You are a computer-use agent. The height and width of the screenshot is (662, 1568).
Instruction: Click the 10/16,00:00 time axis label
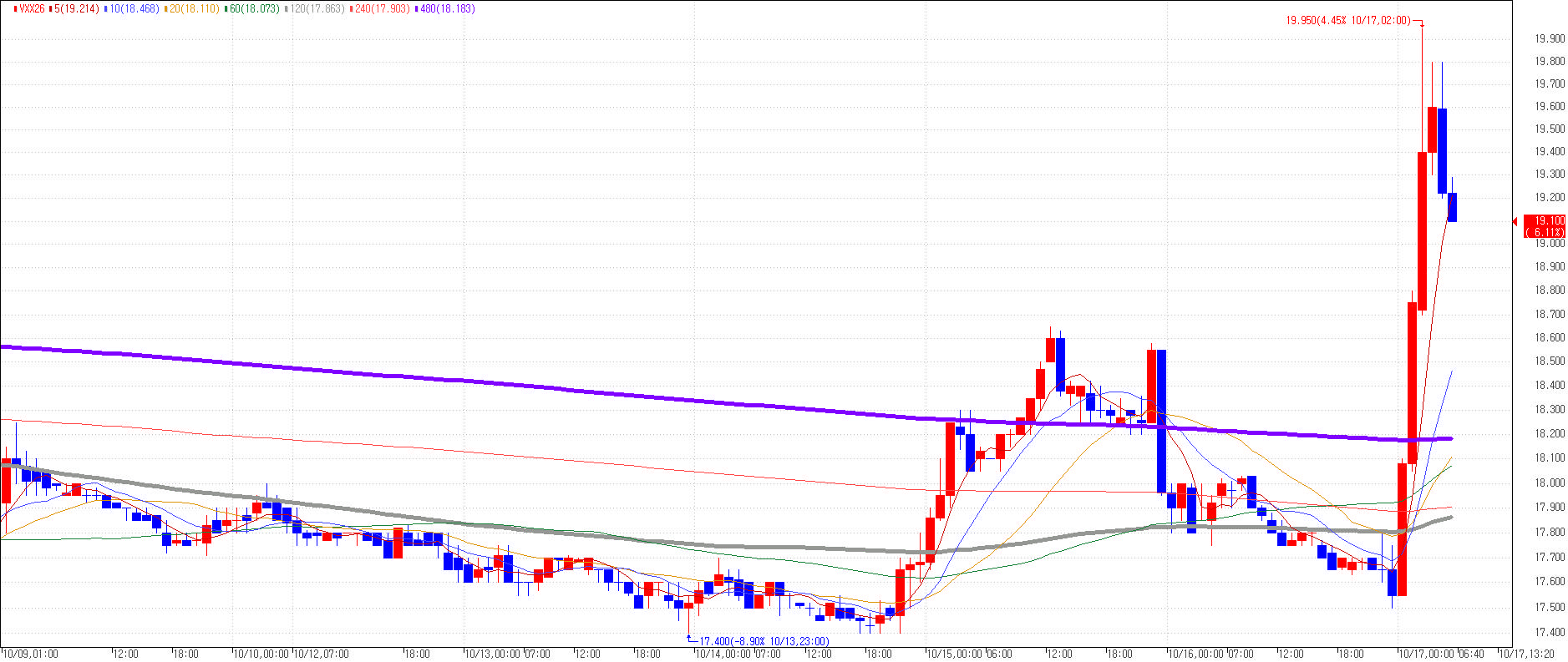click(1197, 654)
